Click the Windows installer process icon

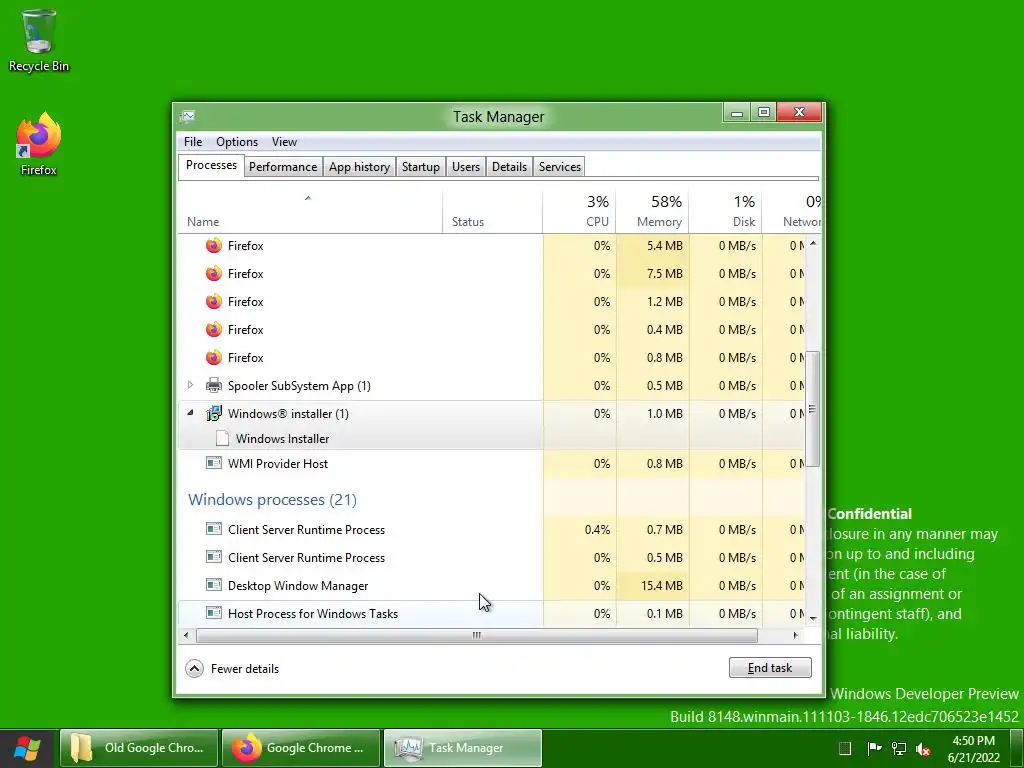click(214, 413)
